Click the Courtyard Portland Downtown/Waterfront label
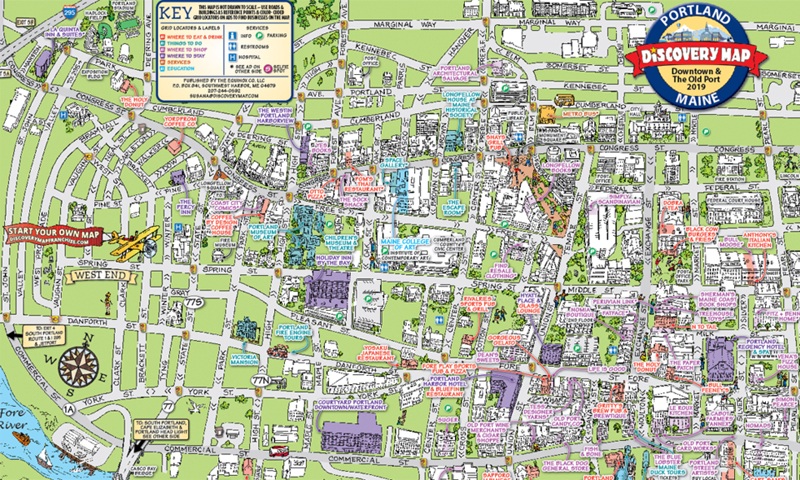800x480 pixels. (351, 405)
